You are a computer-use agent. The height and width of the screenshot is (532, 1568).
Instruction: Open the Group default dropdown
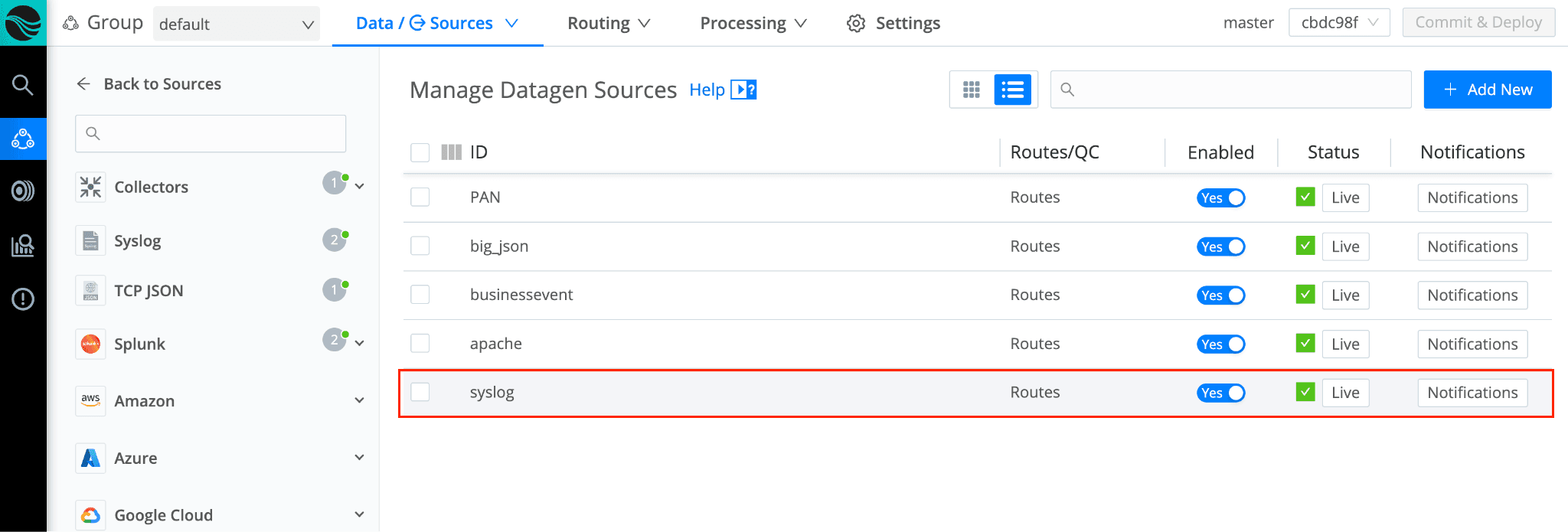click(236, 24)
